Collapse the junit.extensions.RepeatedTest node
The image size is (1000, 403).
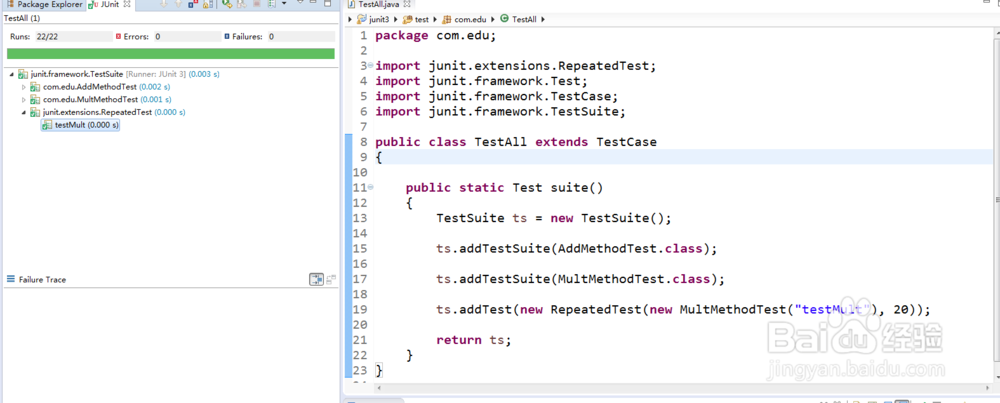point(25,113)
